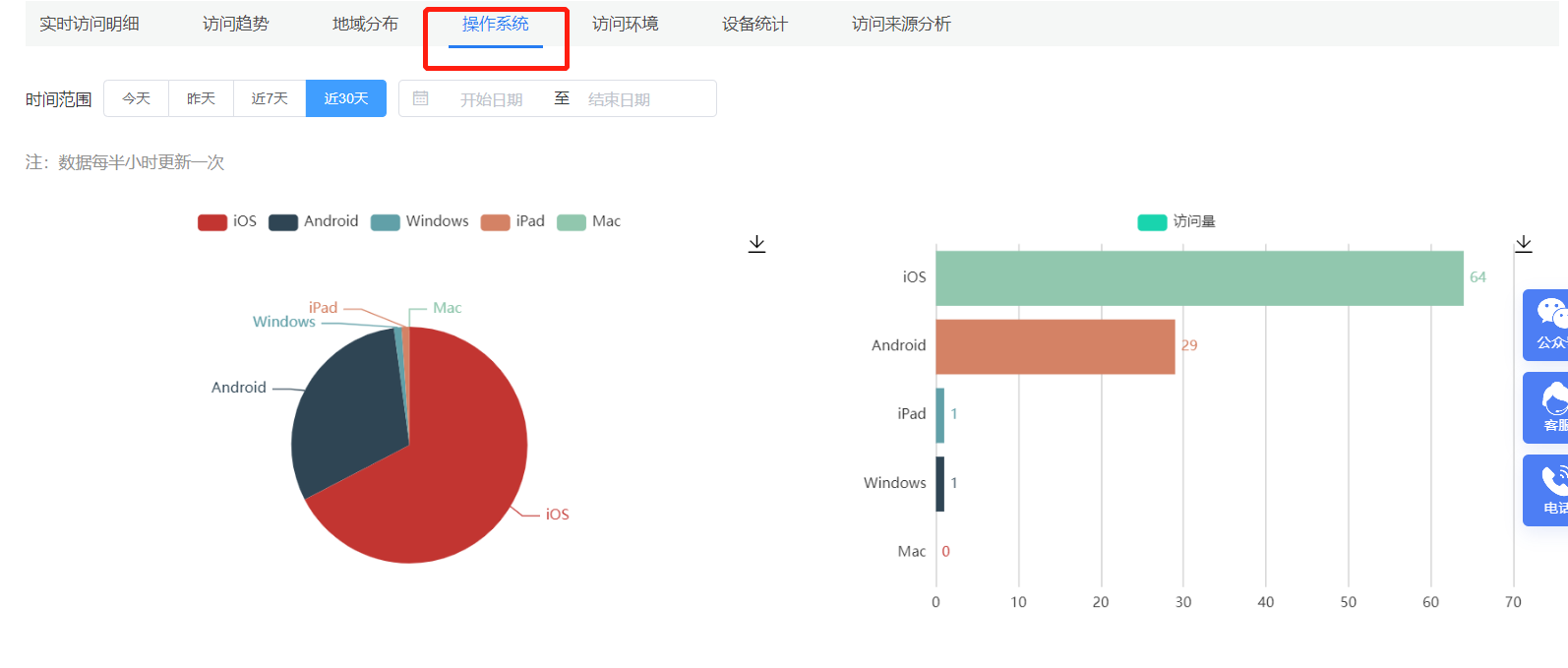Image resolution: width=1568 pixels, height=668 pixels.
Task: Open the customer service chat widget
Action: [x=1547, y=407]
